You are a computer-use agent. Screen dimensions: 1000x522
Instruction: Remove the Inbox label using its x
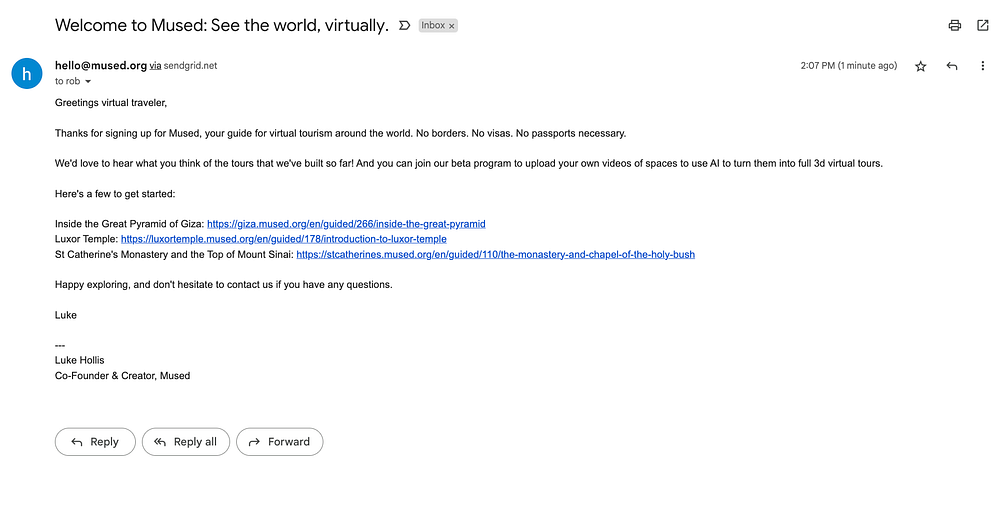pyautogui.click(x=451, y=26)
